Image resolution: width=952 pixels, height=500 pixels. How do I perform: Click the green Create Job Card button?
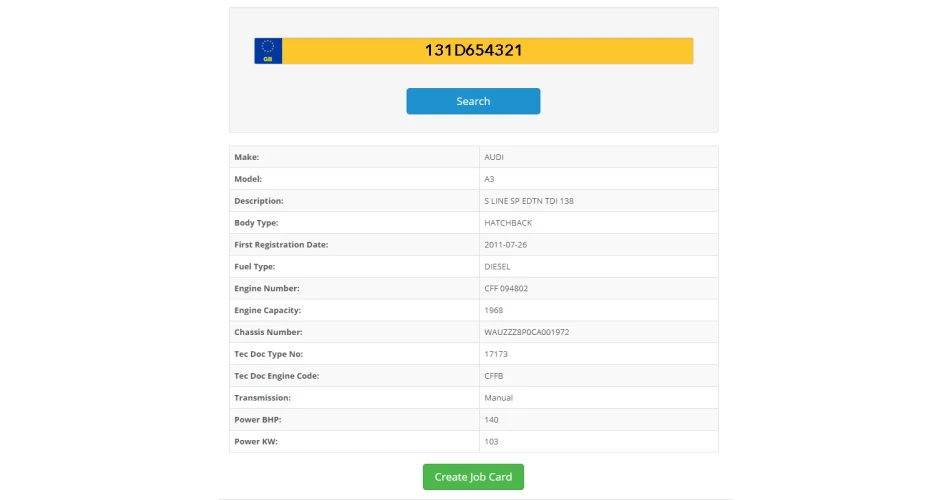click(473, 477)
